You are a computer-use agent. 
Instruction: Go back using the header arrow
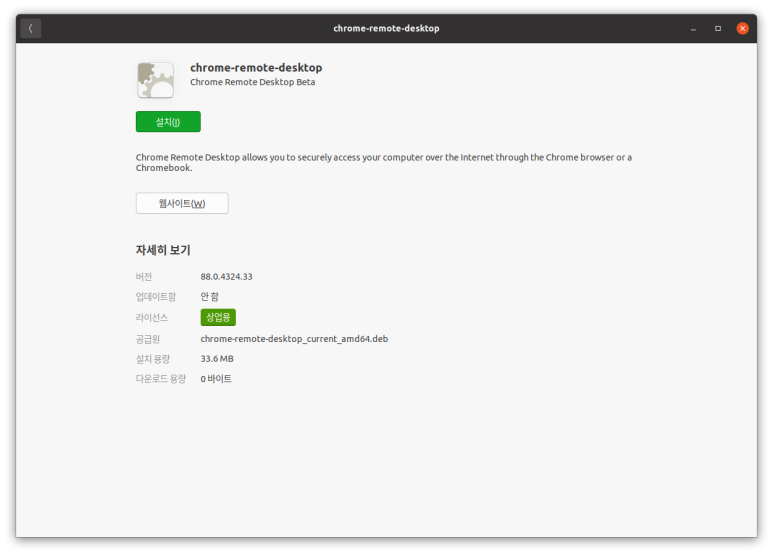pyautogui.click(x=31, y=28)
